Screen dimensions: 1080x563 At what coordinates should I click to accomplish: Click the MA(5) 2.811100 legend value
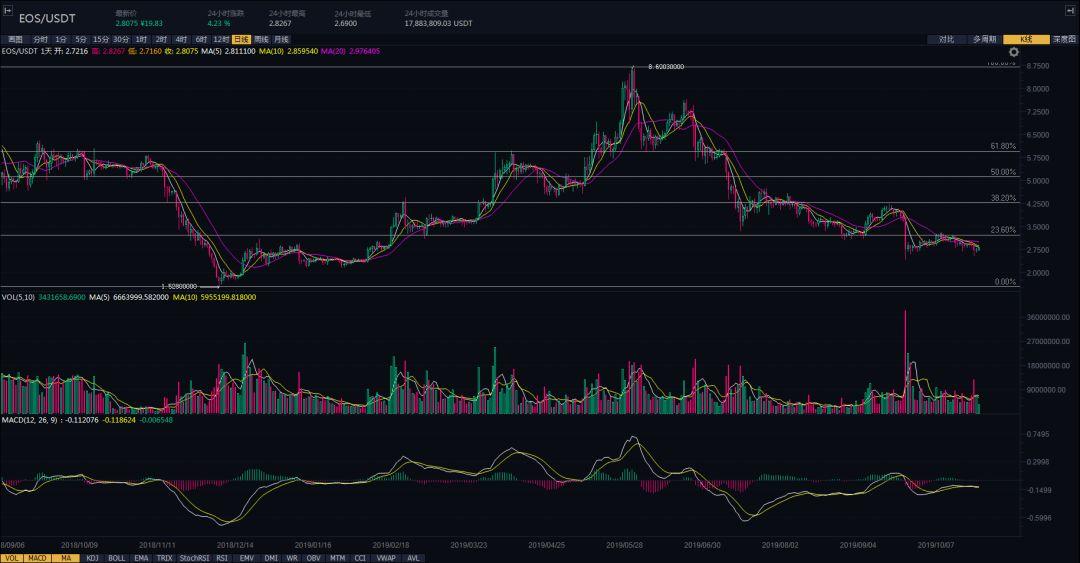click(228, 51)
